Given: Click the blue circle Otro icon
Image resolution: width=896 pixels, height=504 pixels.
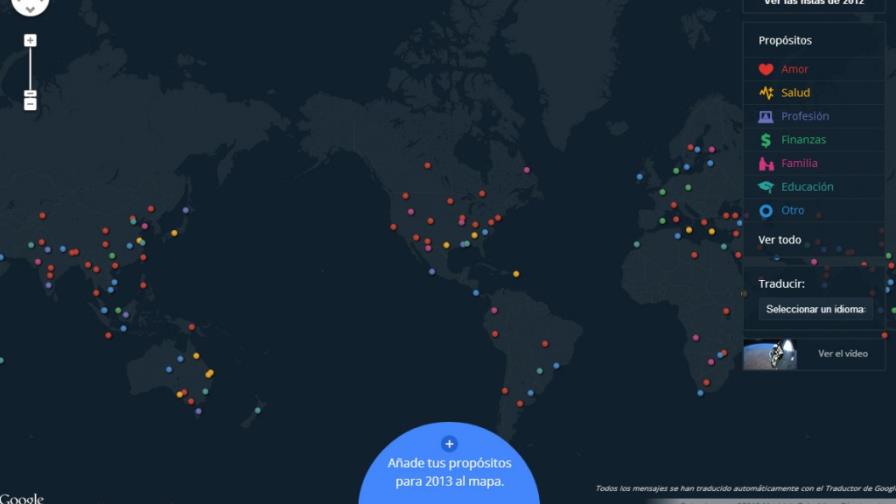Looking at the screenshot, I should (766, 211).
